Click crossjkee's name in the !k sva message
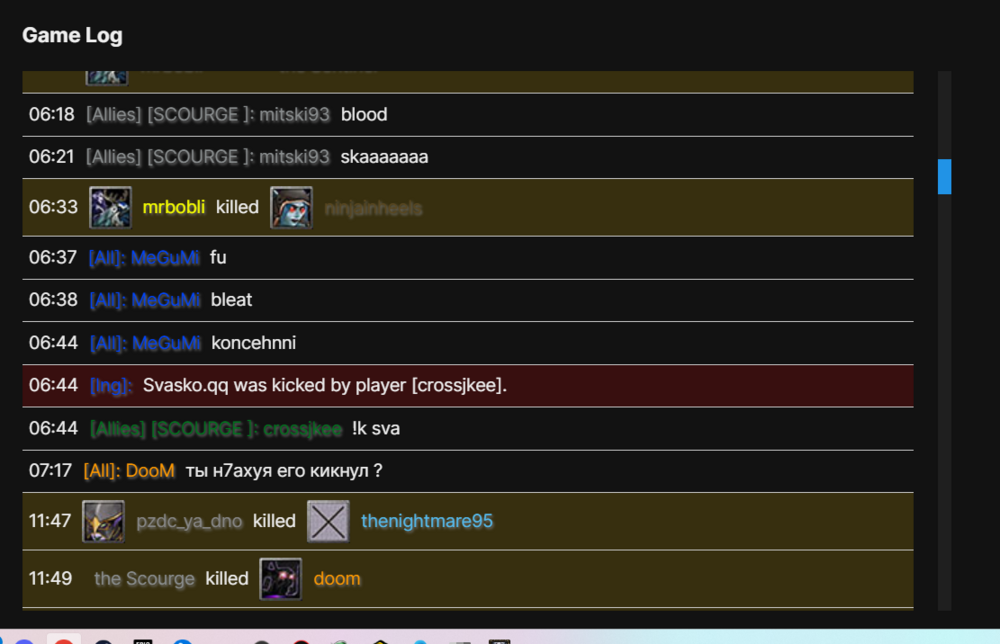 coord(302,428)
